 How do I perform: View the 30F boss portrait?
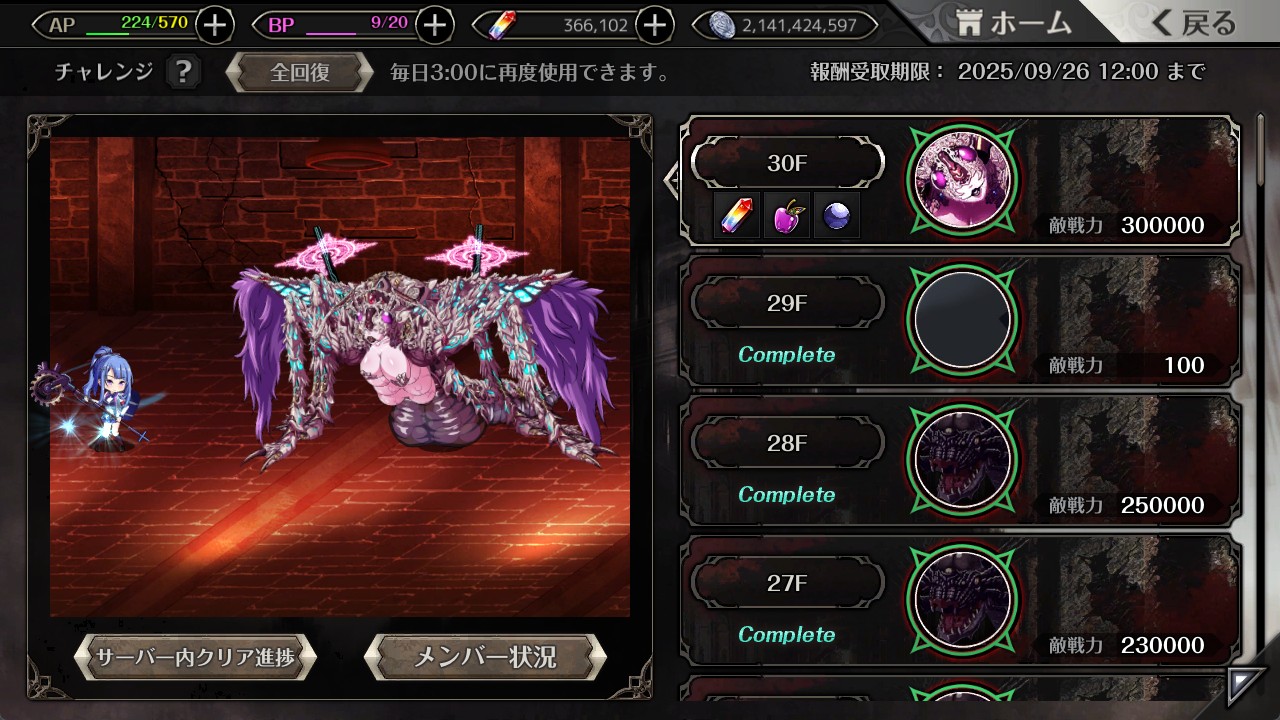963,180
